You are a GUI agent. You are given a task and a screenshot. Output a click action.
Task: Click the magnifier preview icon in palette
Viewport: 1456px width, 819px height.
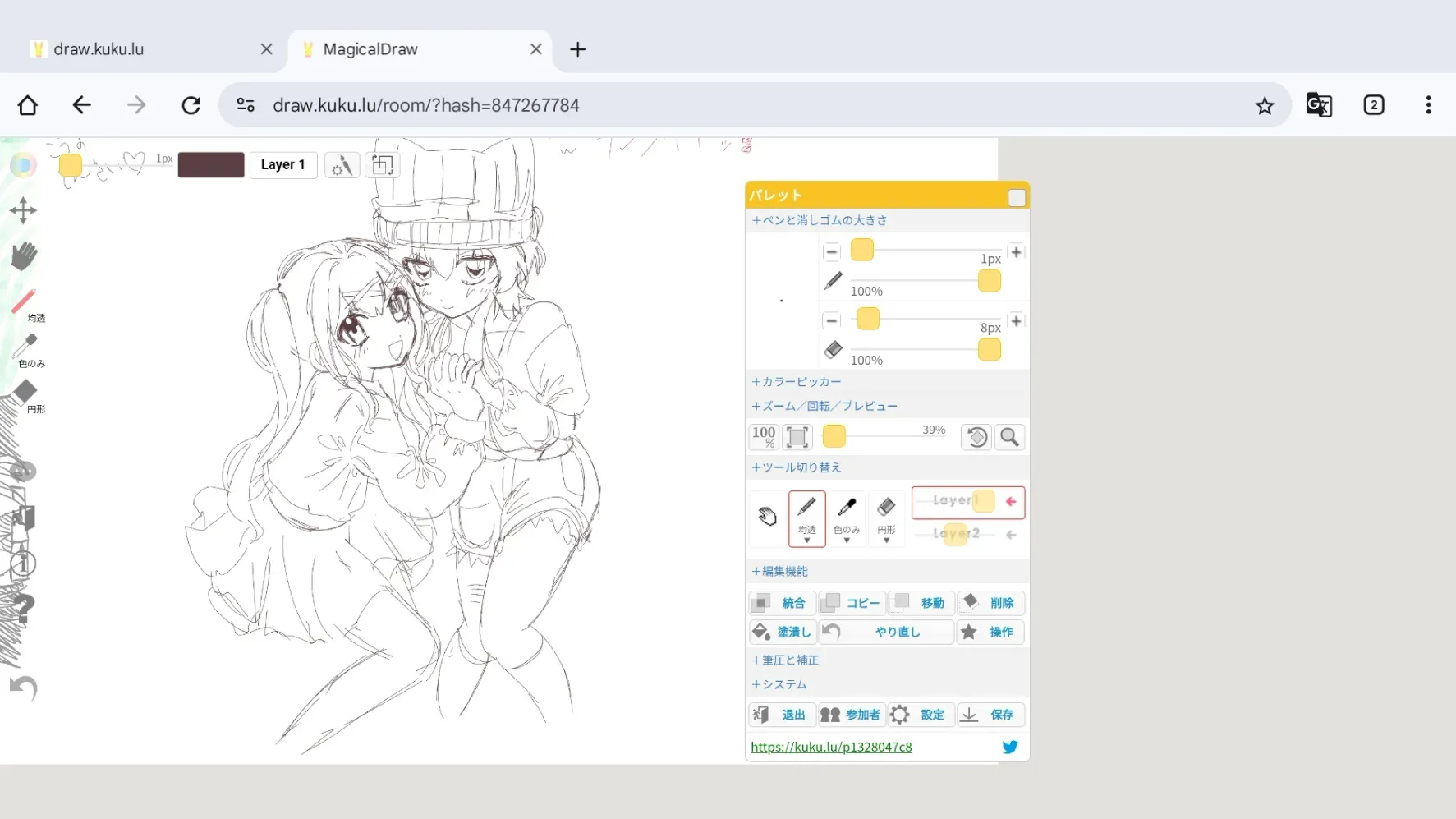click(1009, 437)
